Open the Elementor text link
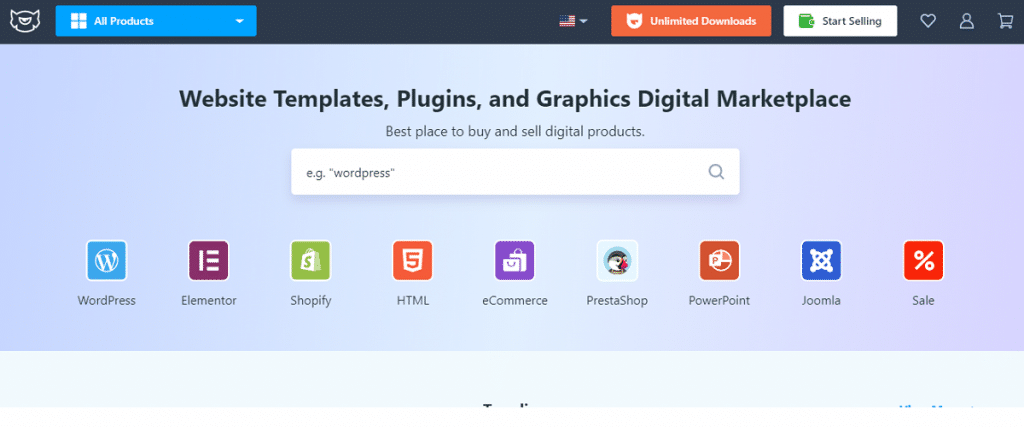1024x427 pixels. tap(208, 301)
